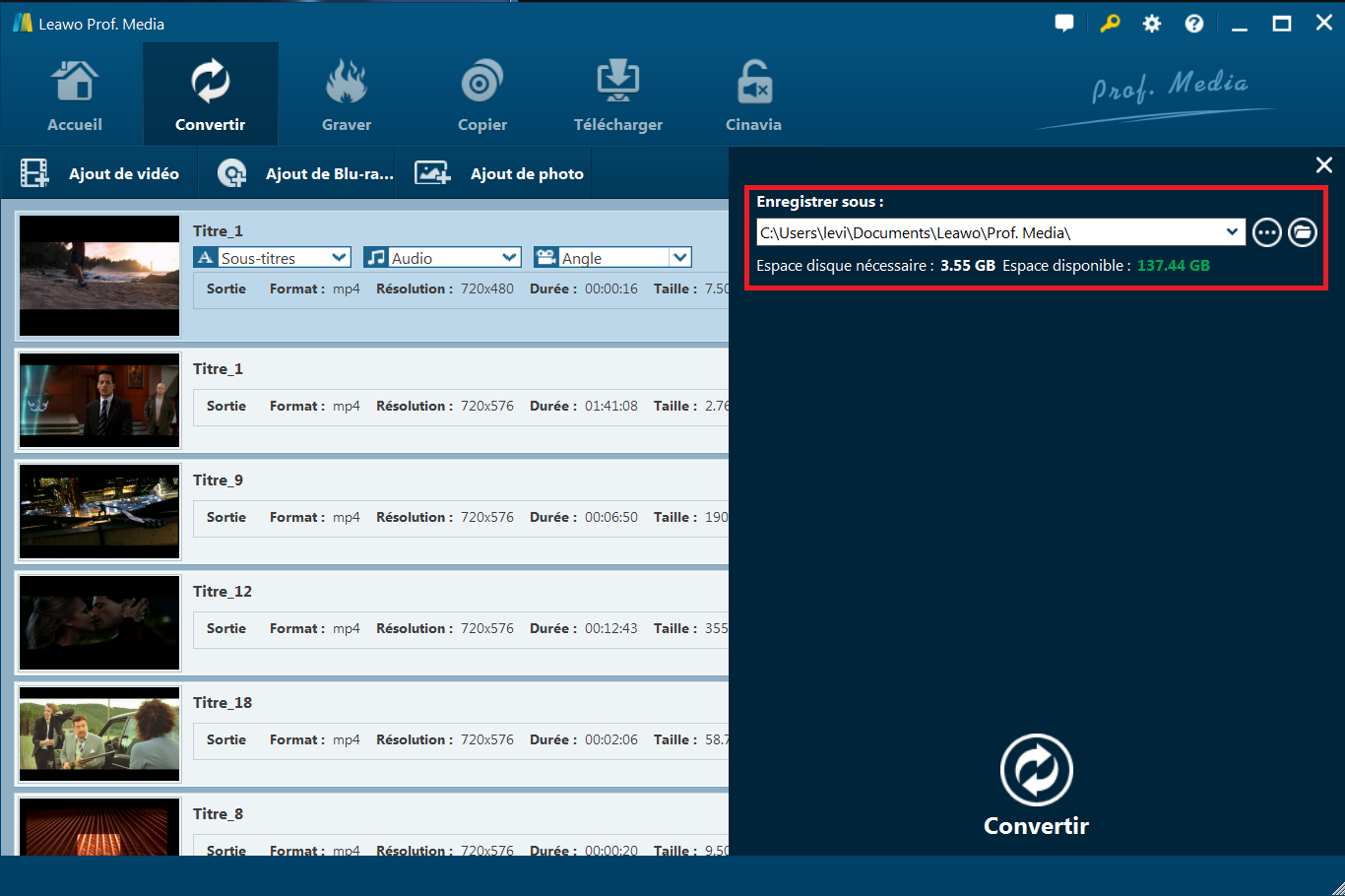Viewport: 1345px width, 896px height.
Task: Open the output folder icon
Action: pyautogui.click(x=1303, y=232)
